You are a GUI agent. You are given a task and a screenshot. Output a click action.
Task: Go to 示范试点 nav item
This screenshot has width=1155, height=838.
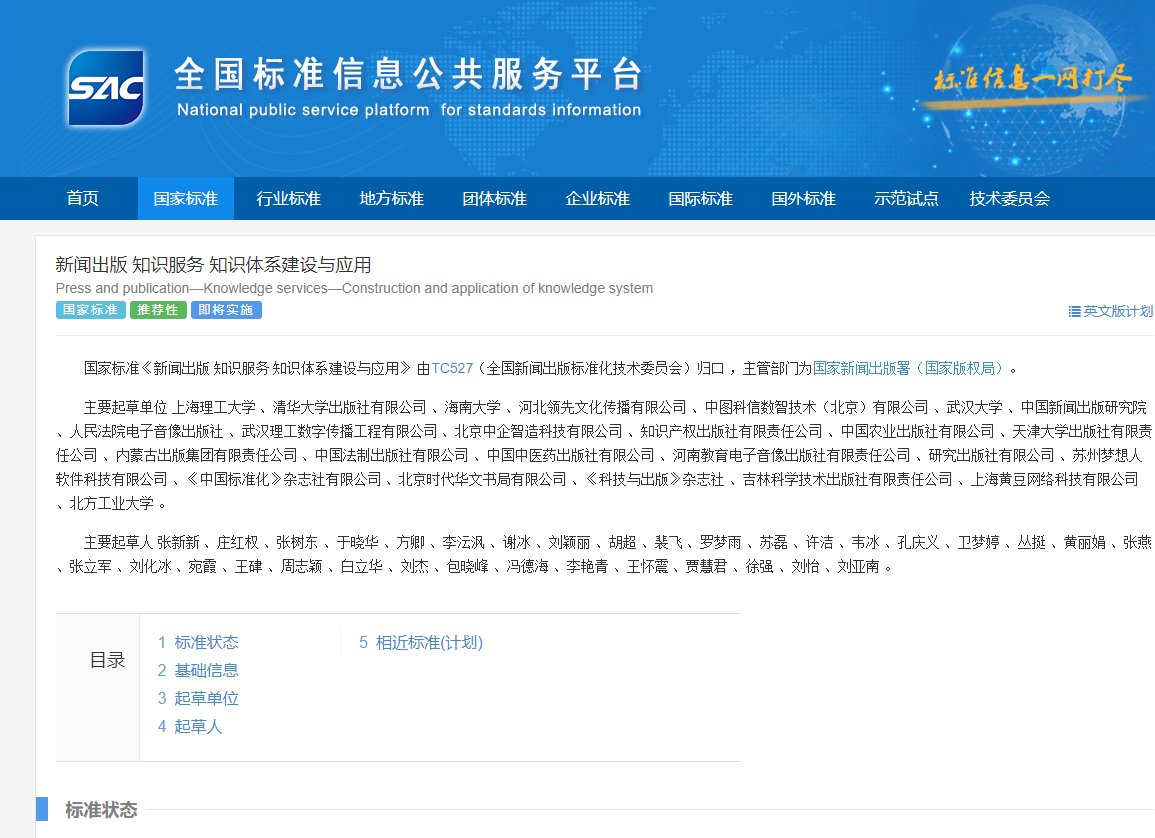pyautogui.click(x=906, y=198)
